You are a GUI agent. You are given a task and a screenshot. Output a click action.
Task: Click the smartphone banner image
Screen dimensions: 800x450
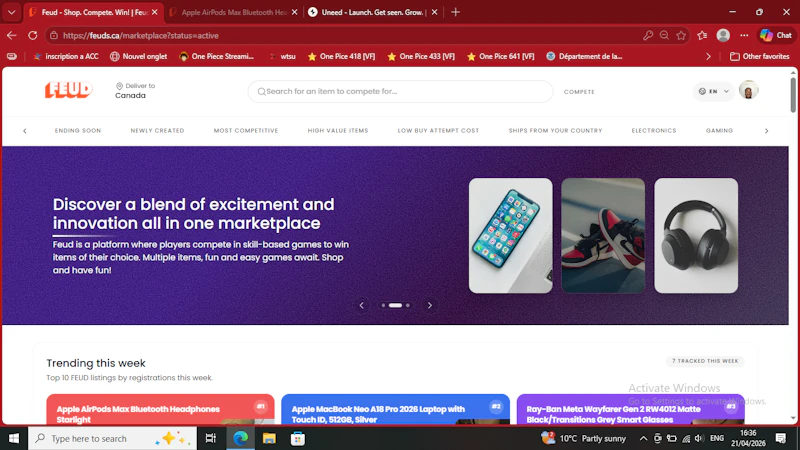[x=510, y=236]
